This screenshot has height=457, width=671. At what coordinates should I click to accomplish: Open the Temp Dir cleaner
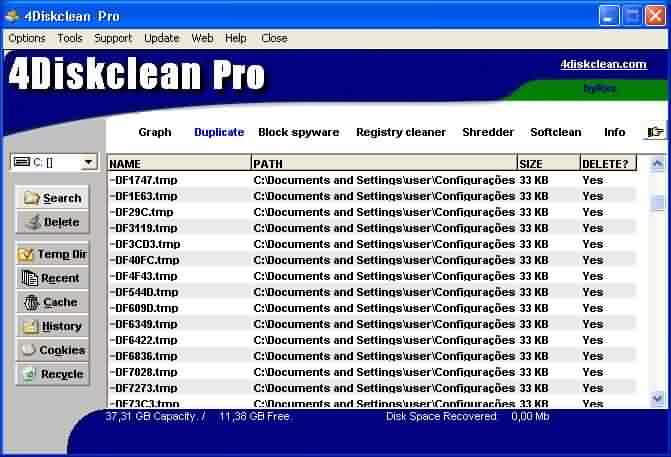pos(52,254)
